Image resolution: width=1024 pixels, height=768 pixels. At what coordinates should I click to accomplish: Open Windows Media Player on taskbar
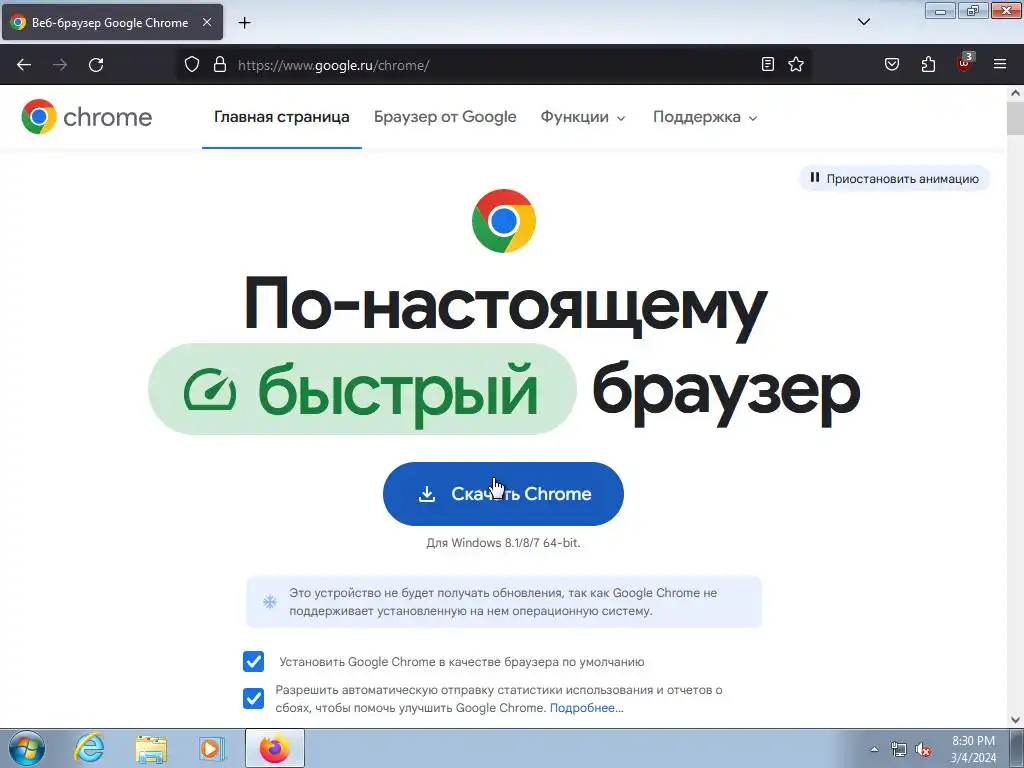click(x=212, y=748)
